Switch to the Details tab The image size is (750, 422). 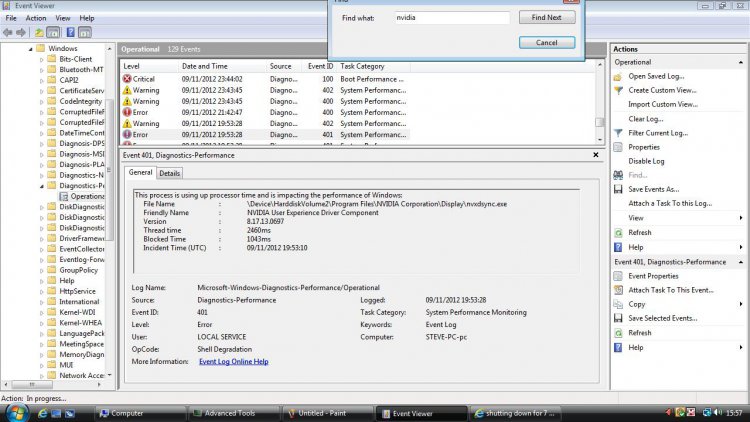coord(169,173)
